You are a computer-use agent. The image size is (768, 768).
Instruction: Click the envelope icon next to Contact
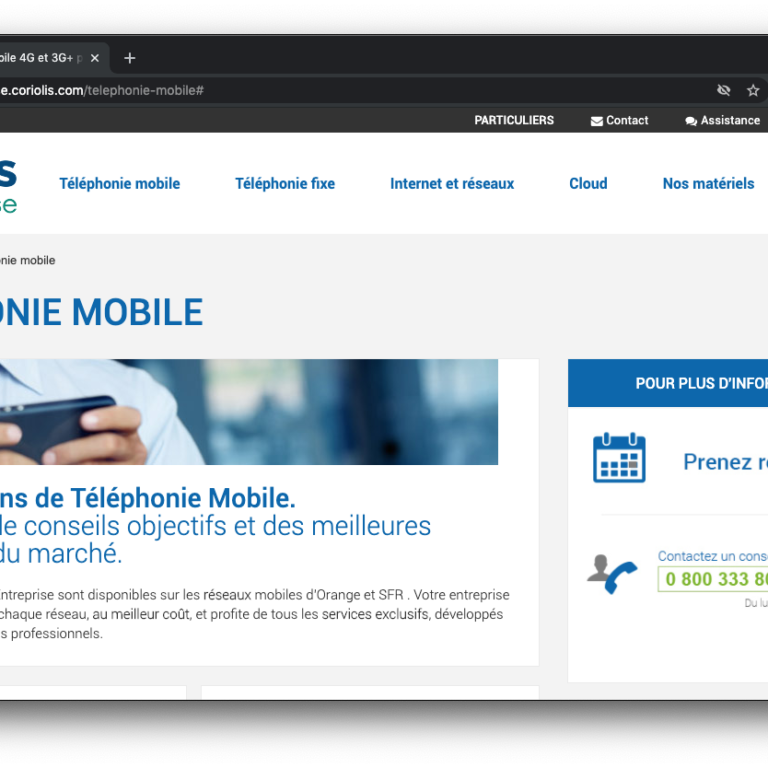point(597,121)
